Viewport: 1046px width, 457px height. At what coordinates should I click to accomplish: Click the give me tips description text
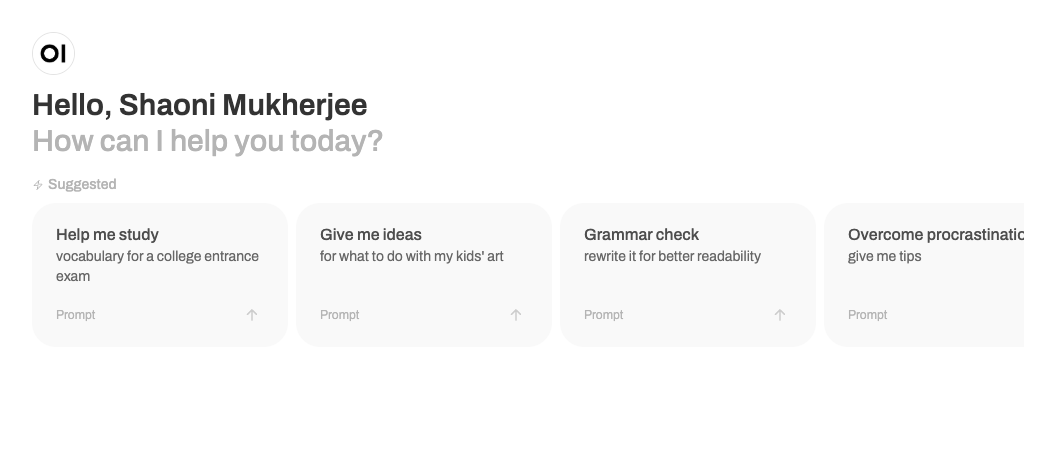point(885,257)
